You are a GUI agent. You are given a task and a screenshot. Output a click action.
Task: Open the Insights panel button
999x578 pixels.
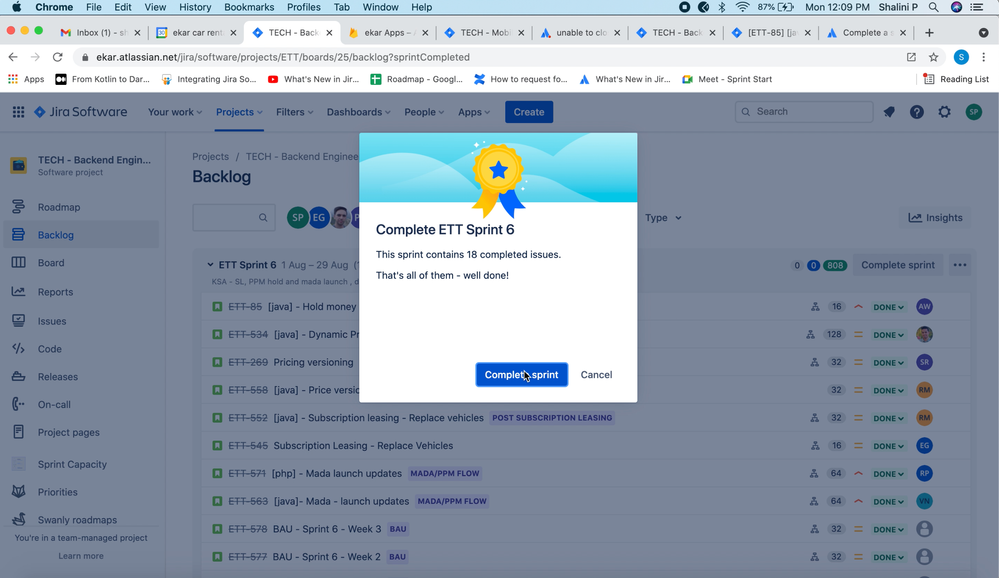pyautogui.click(x=935, y=218)
